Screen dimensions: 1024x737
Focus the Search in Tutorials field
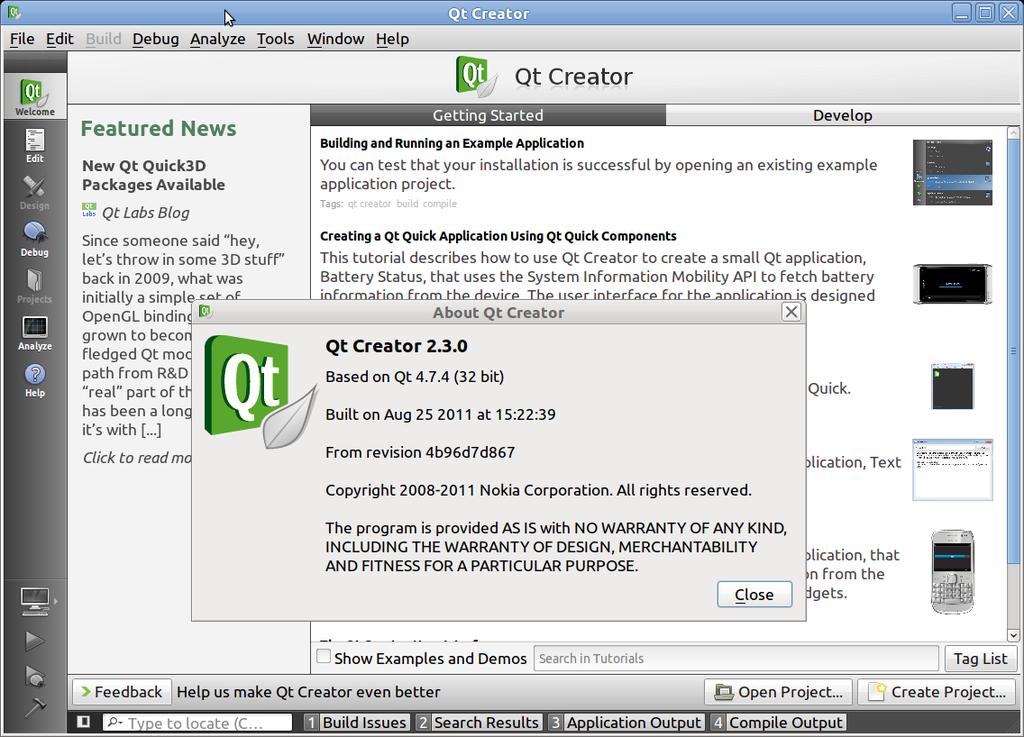pyautogui.click(x=736, y=659)
